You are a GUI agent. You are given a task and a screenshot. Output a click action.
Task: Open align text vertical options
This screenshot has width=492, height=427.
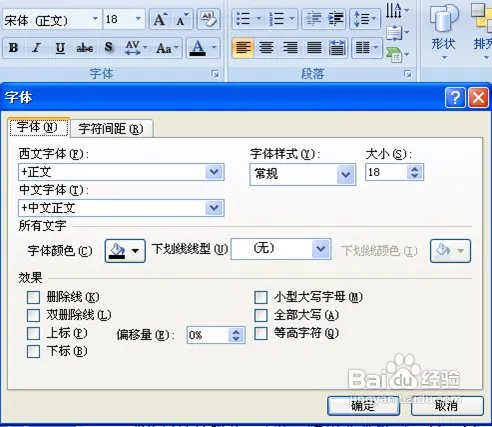397,33
